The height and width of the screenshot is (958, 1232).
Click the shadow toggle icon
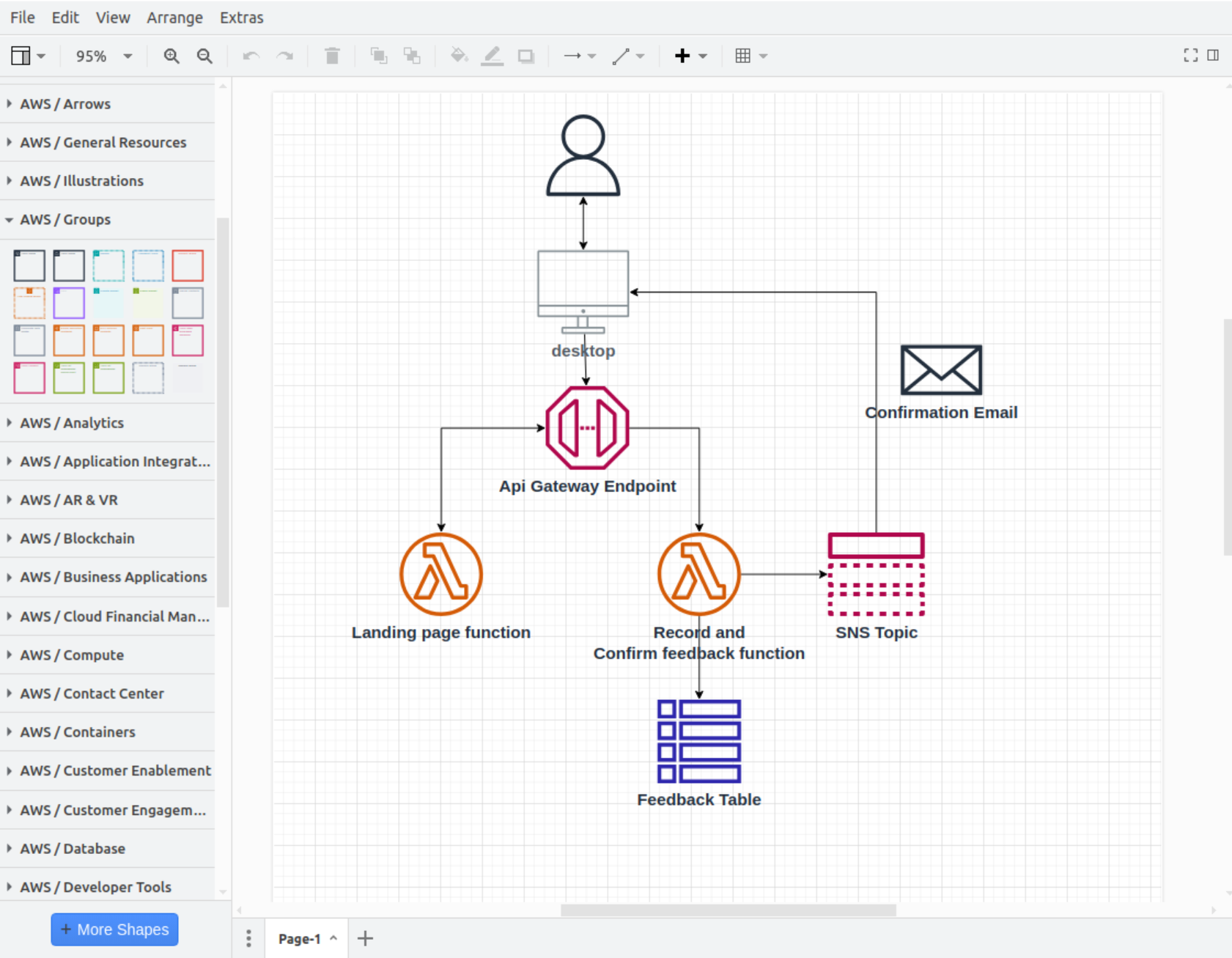525,56
